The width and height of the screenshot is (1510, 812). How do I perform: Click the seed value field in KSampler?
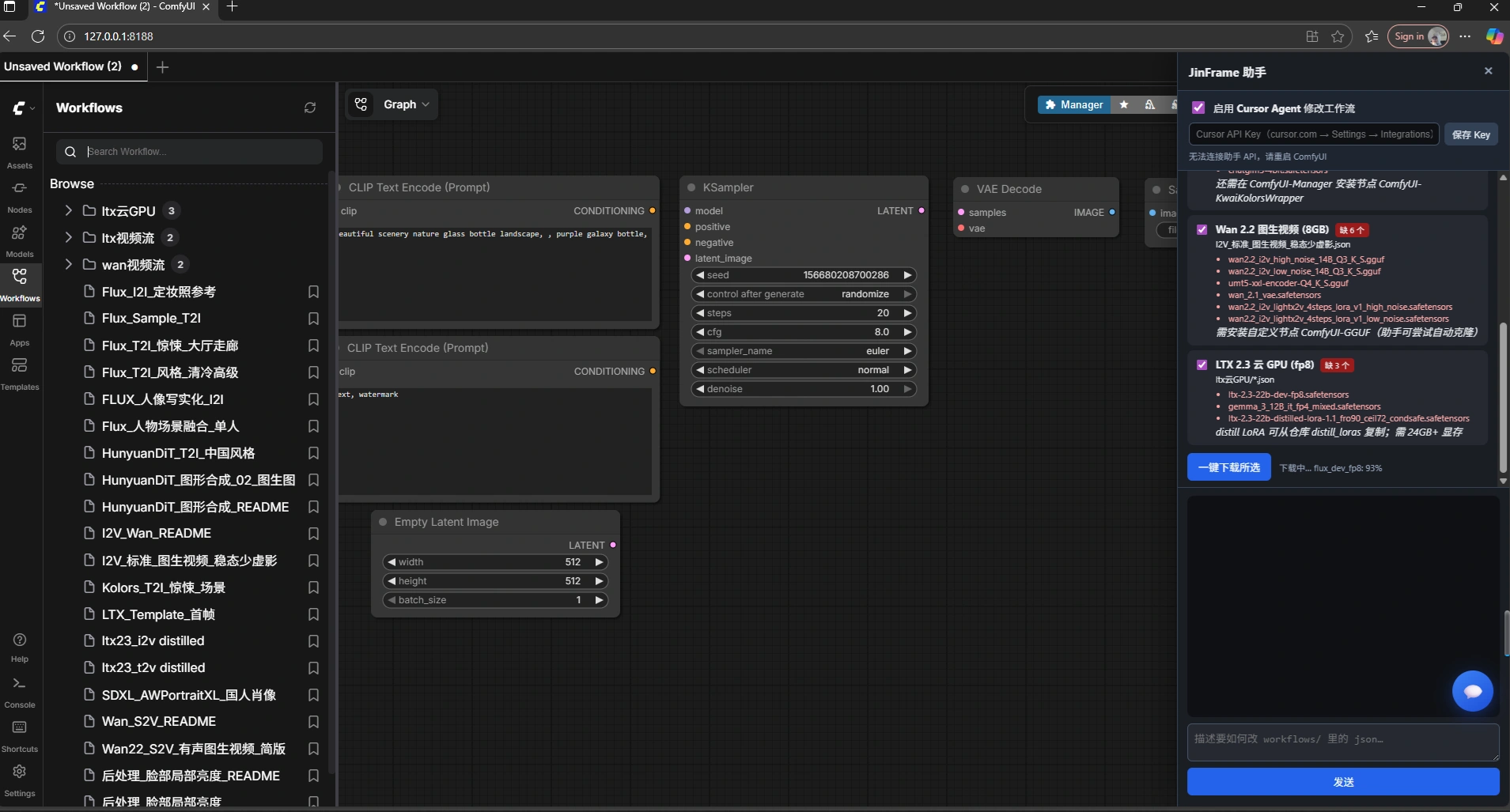(x=804, y=275)
